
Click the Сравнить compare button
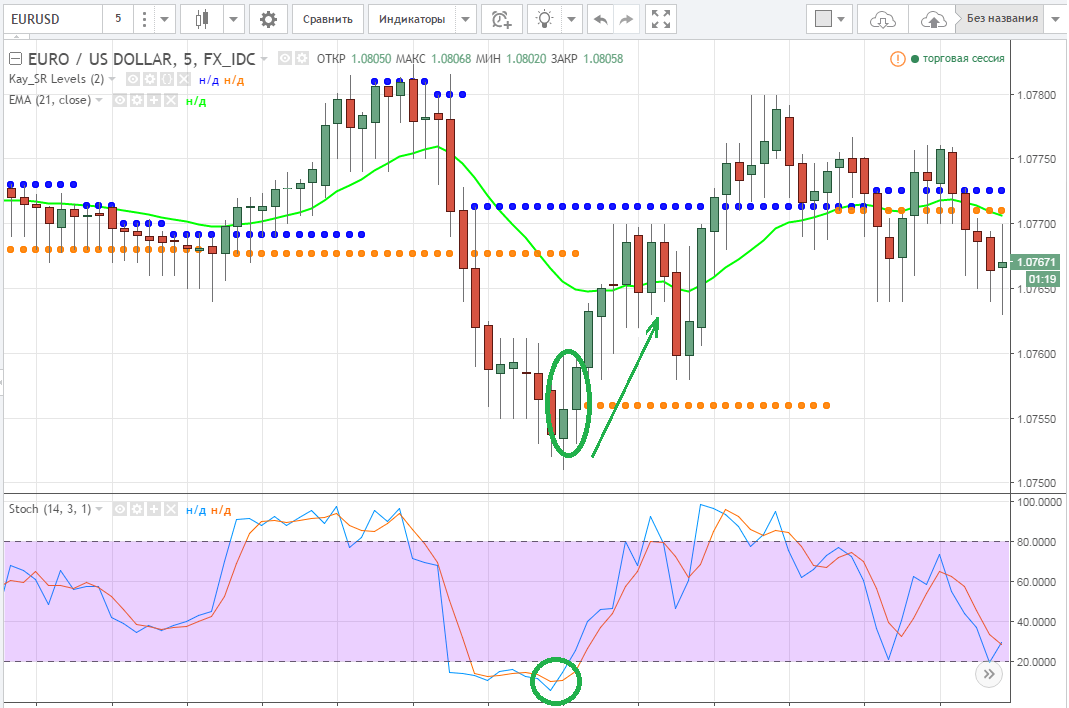pos(327,19)
